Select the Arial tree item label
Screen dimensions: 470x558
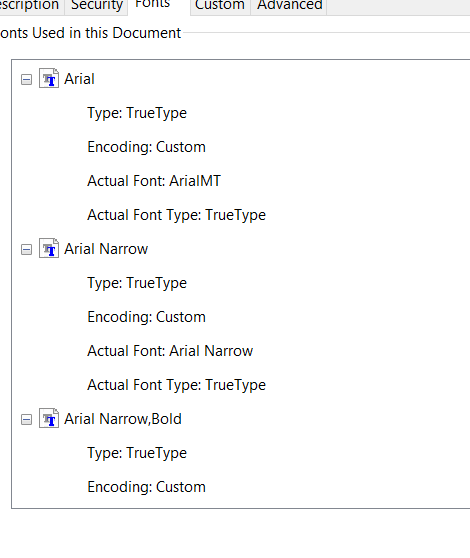(79, 79)
